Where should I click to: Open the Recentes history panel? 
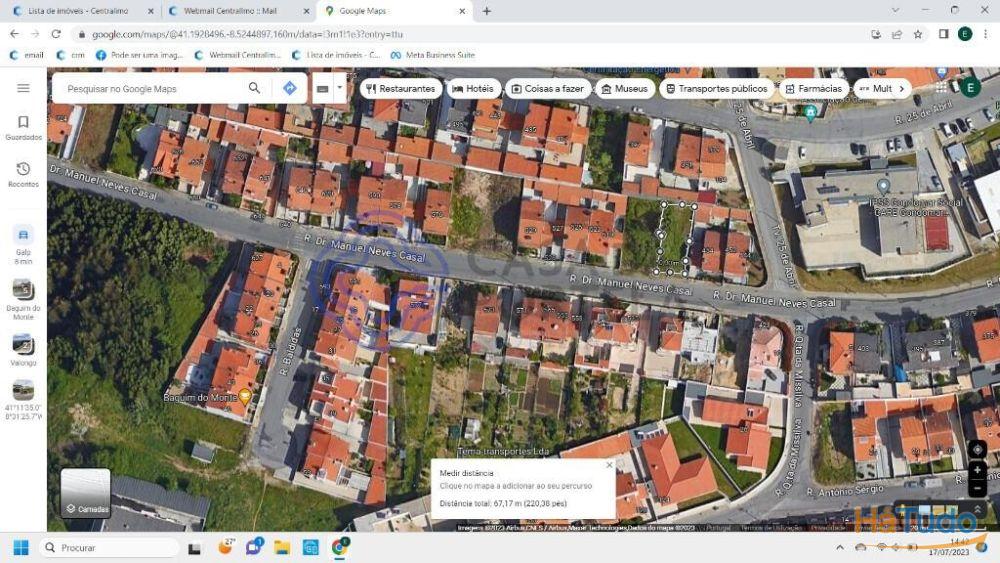pyautogui.click(x=23, y=174)
